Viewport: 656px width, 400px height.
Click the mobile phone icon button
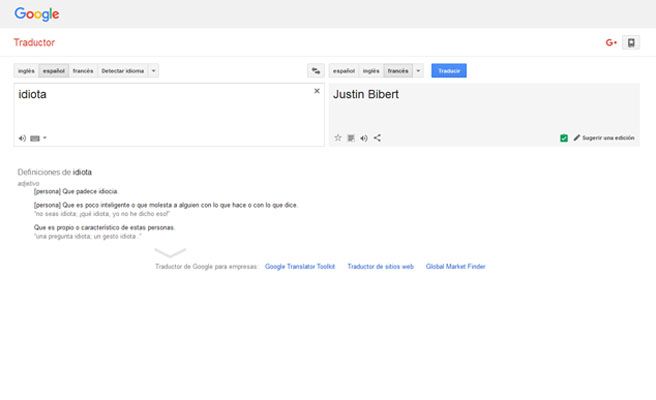[631, 43]
